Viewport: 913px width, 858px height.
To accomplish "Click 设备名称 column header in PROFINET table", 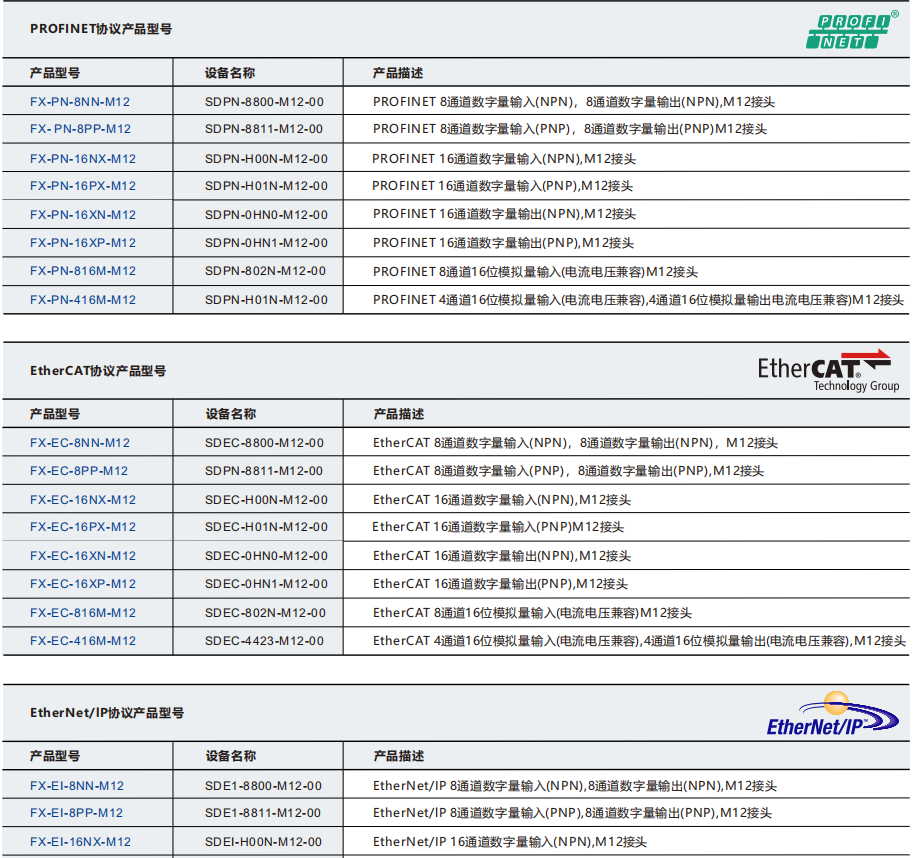I will pyautogui.click(x=230, y=73).
